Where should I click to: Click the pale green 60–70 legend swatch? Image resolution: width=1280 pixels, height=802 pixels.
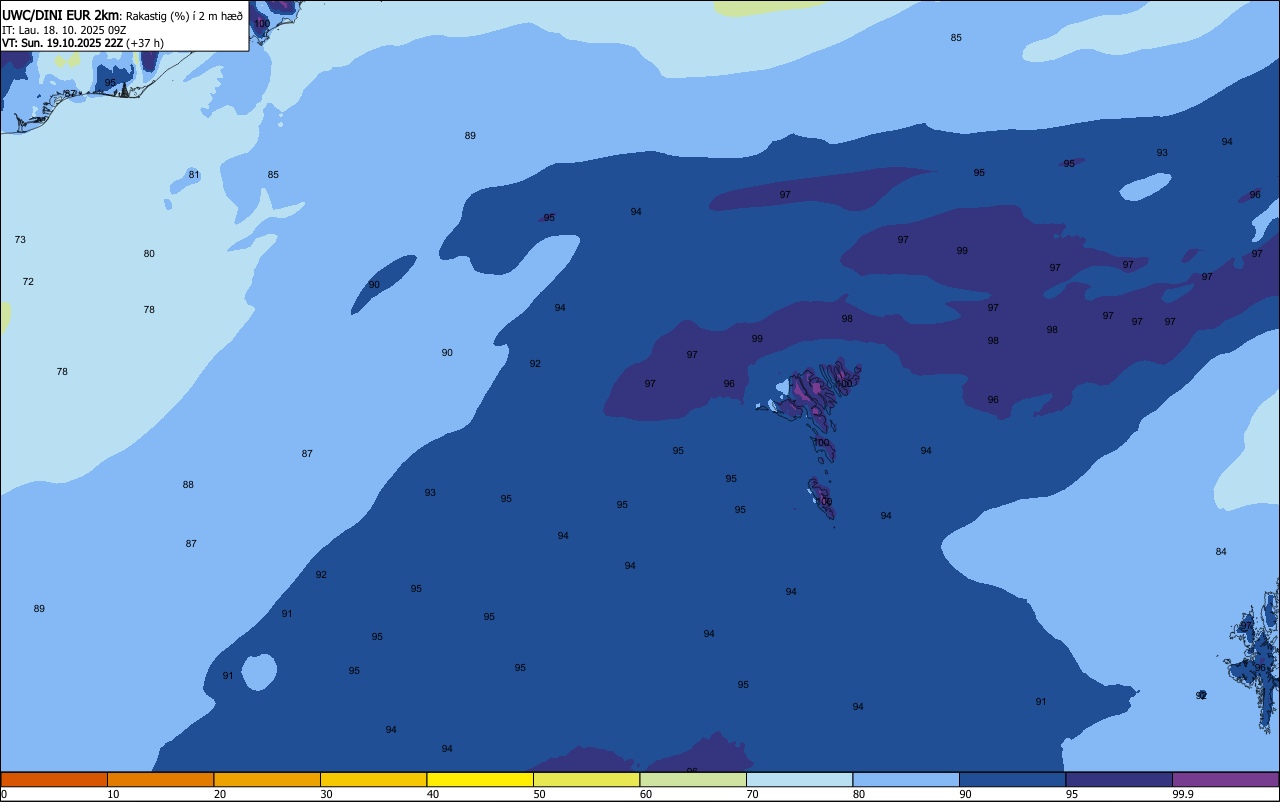[693, 779]
